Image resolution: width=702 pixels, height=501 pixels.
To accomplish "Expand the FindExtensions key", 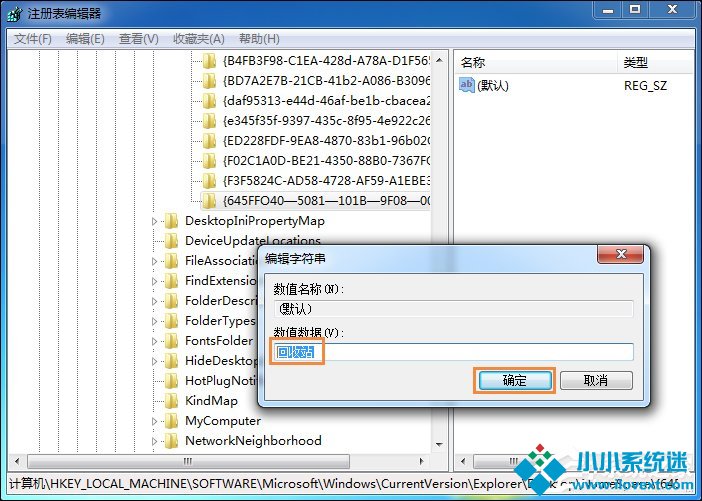I will tap(154, 281).
